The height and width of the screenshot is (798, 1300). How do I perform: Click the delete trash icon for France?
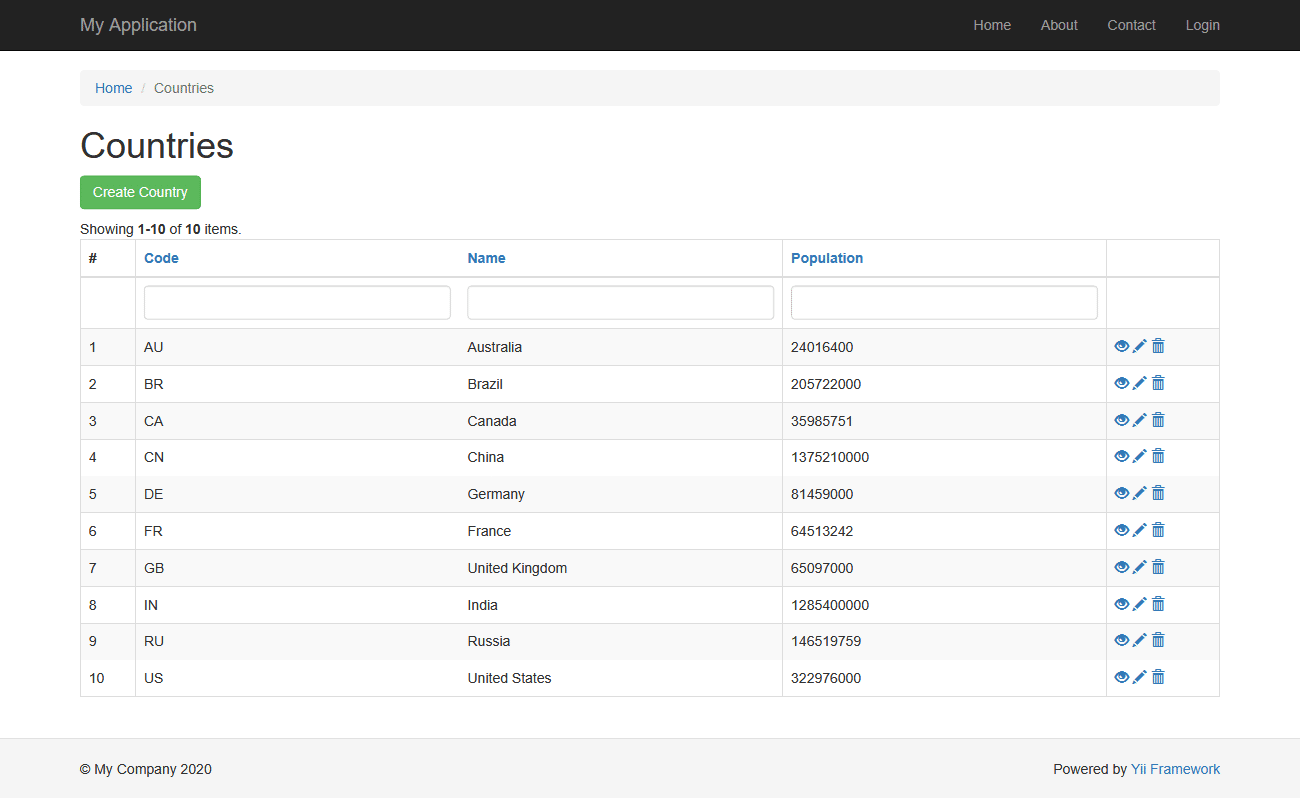pyautogui.click(x=1158, y=530)
